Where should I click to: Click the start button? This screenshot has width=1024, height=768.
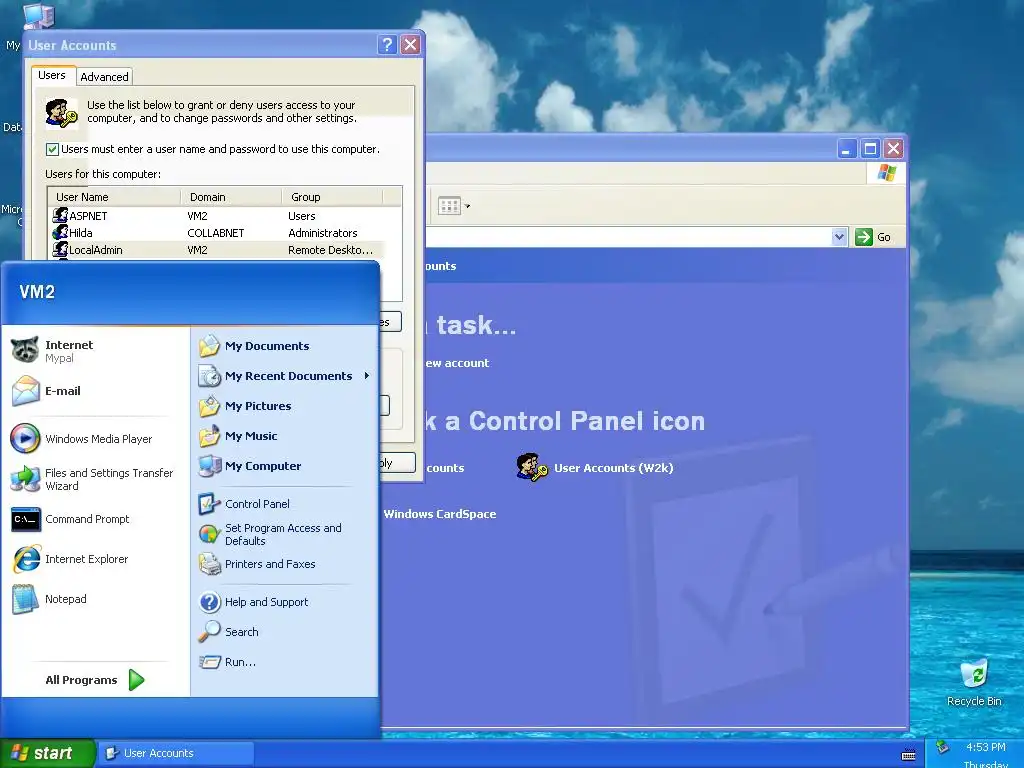[x=47, y=754]
